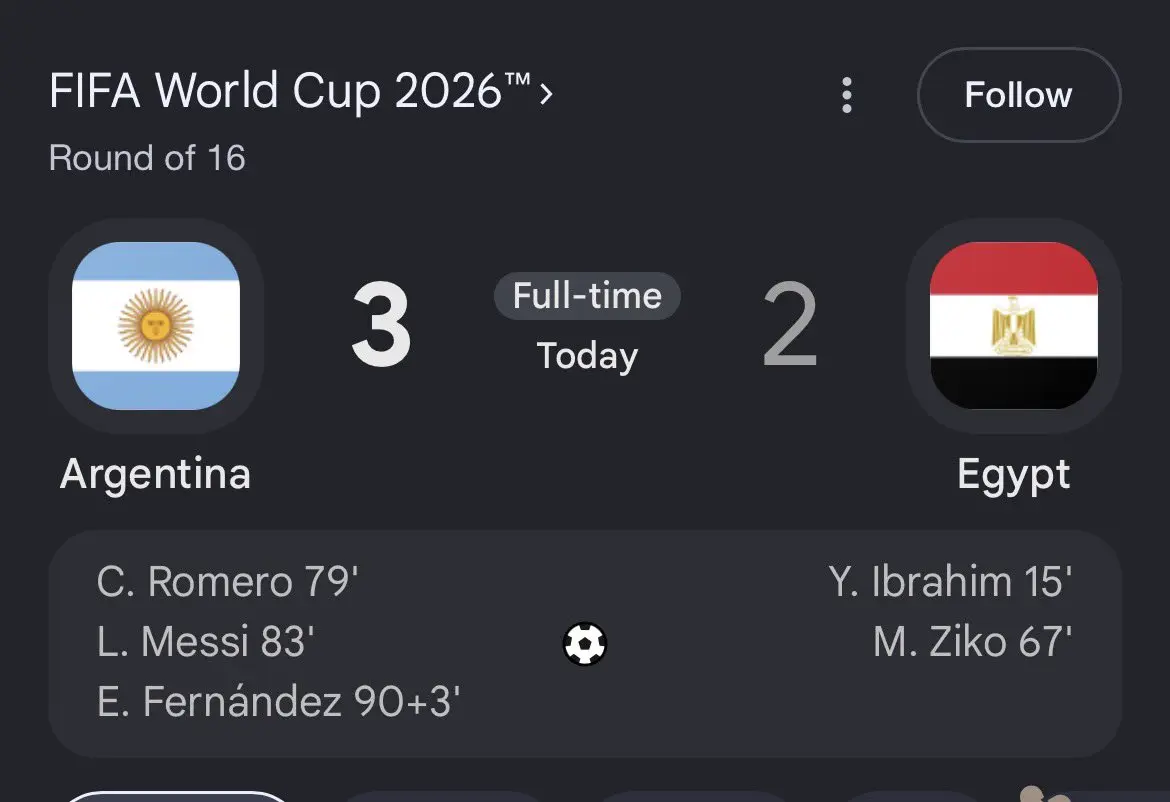
Task: Select scorer E. Fernández 90+3'
Action: [278, 702]
